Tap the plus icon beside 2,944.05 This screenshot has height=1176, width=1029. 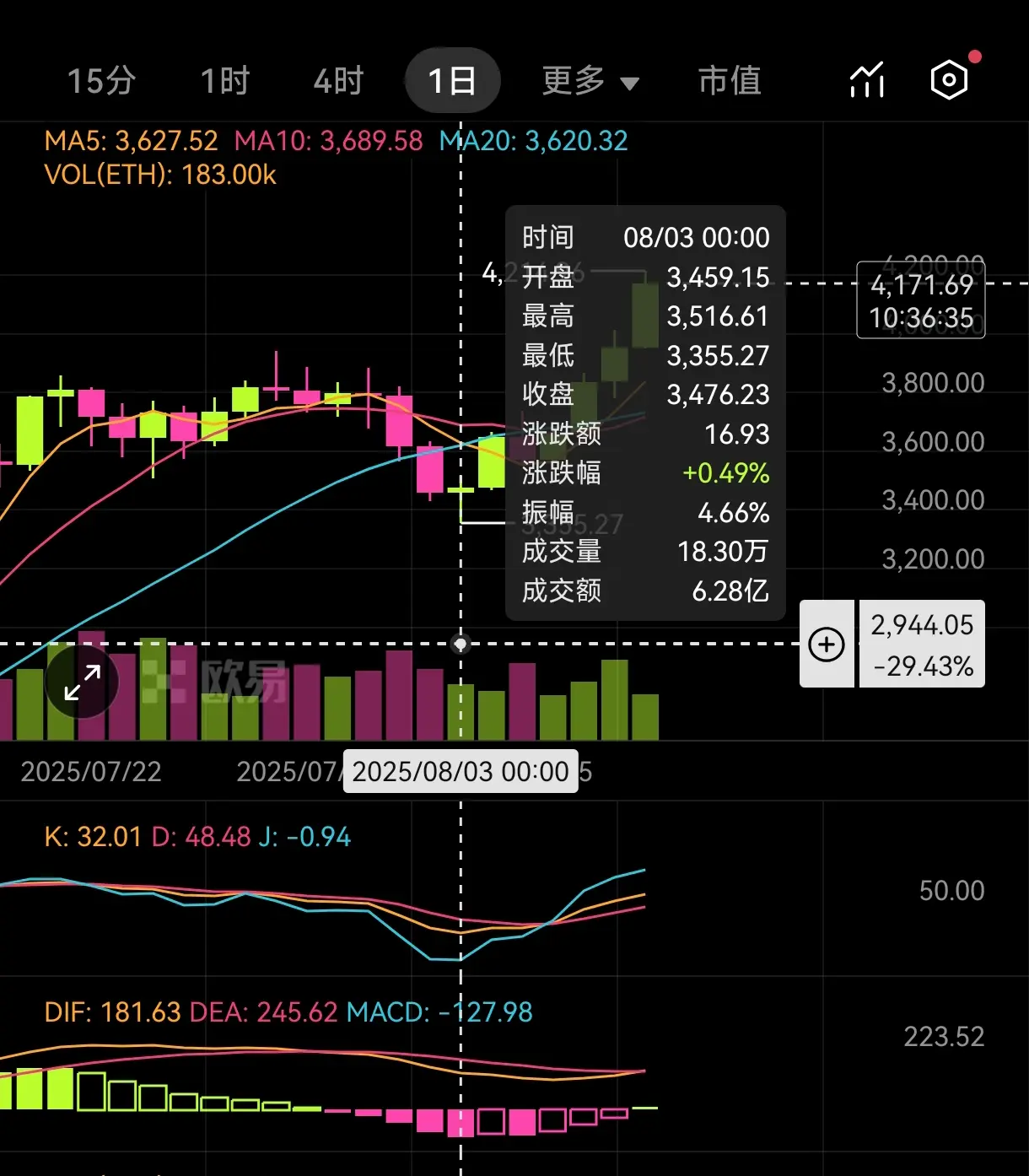click(x=827, y=645)
